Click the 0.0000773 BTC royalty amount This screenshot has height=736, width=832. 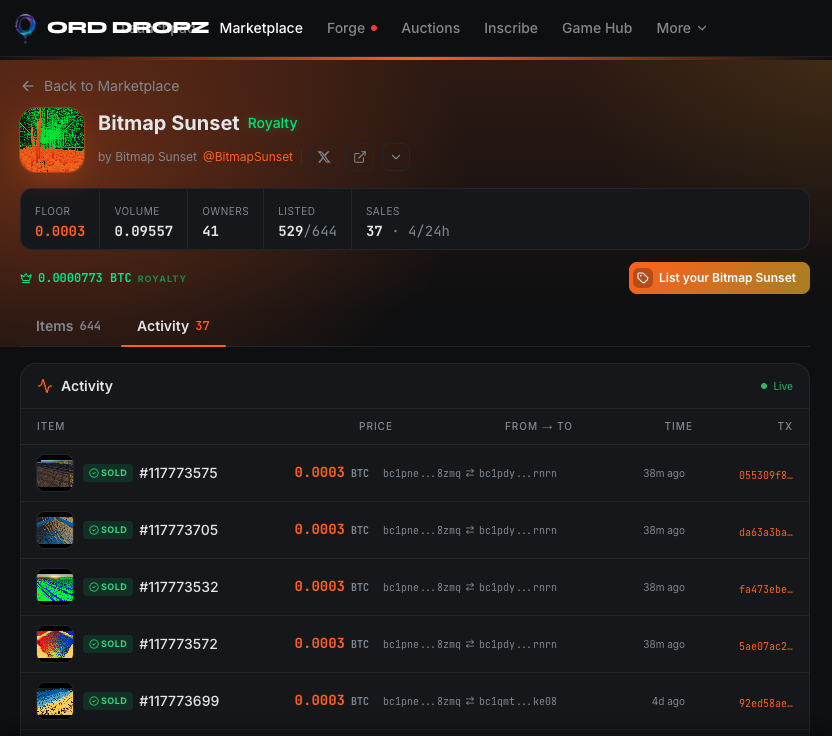tap(84, 278)
